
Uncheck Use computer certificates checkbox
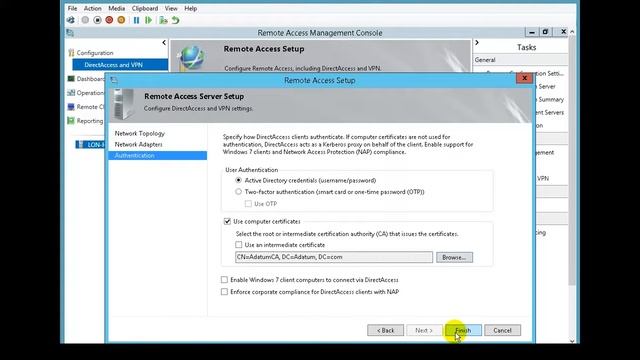tap(227, 221)
